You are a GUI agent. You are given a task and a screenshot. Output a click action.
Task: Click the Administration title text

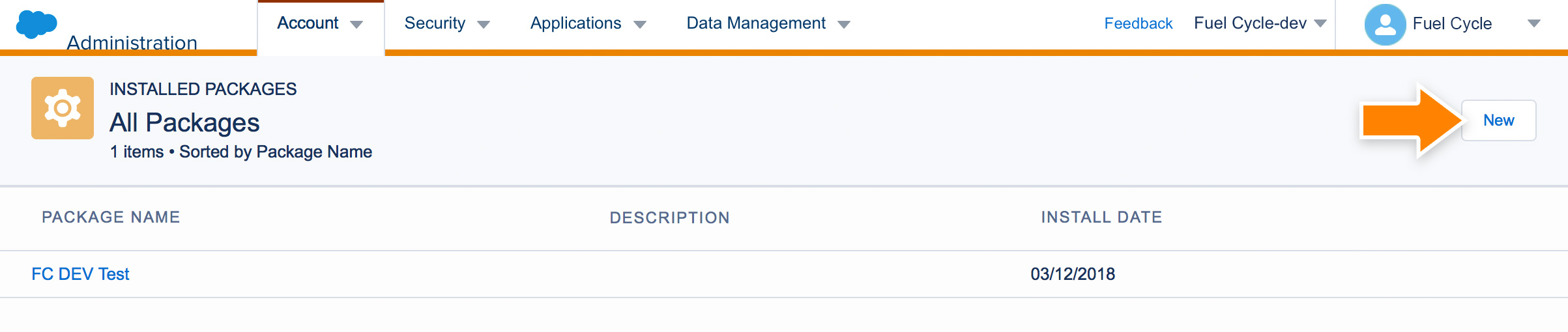coord(132,42)
